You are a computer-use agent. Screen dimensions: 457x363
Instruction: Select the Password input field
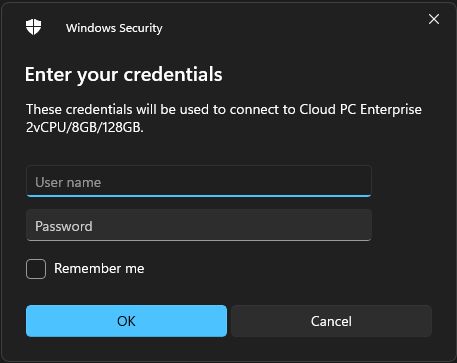coord(199,225)
